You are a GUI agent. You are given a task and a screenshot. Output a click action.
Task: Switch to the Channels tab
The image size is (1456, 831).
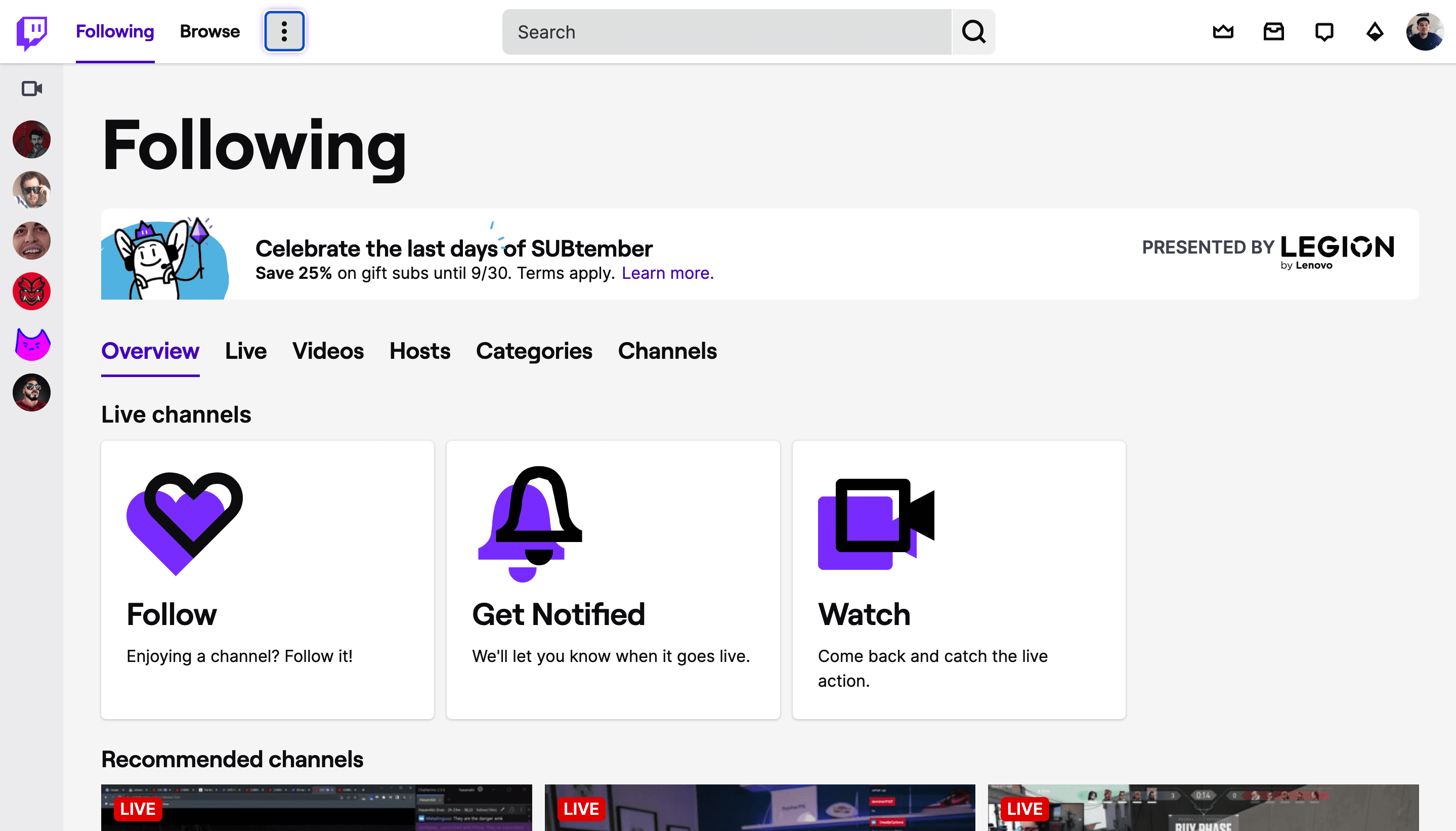(667, 351)
